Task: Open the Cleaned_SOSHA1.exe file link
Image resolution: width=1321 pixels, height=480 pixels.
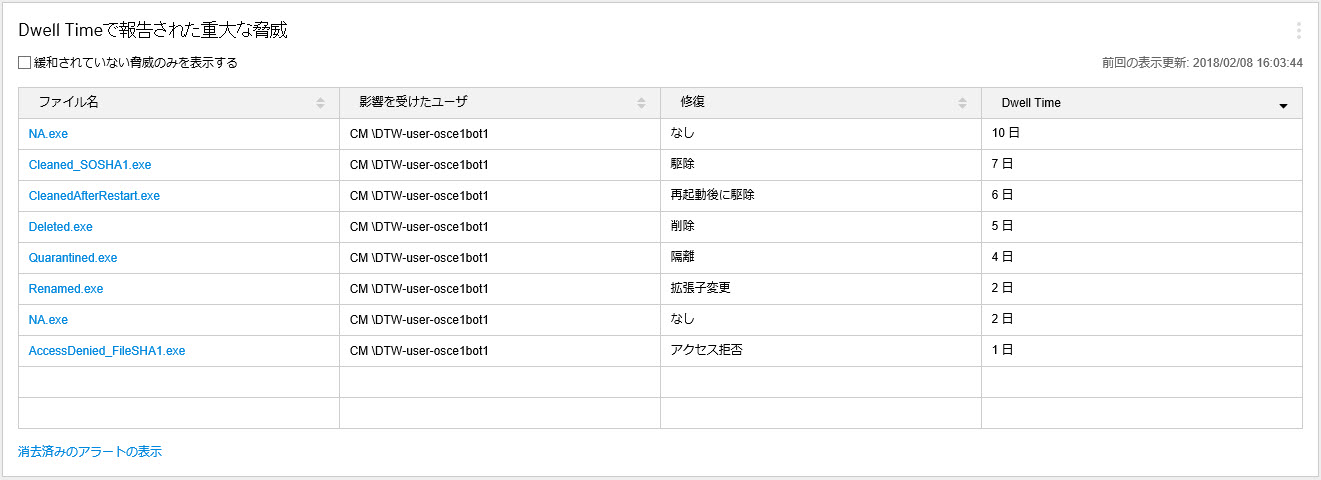Action: coord(90,165)
